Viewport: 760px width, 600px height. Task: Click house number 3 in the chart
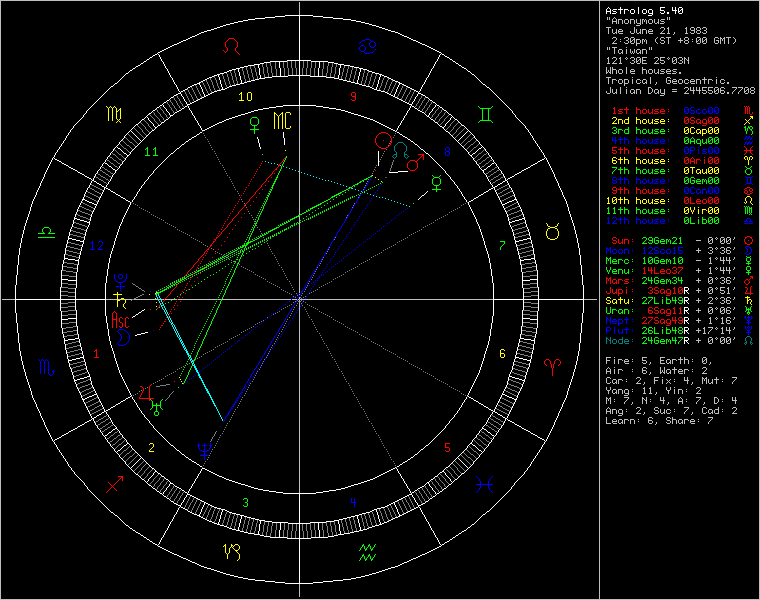click(245, 503)
